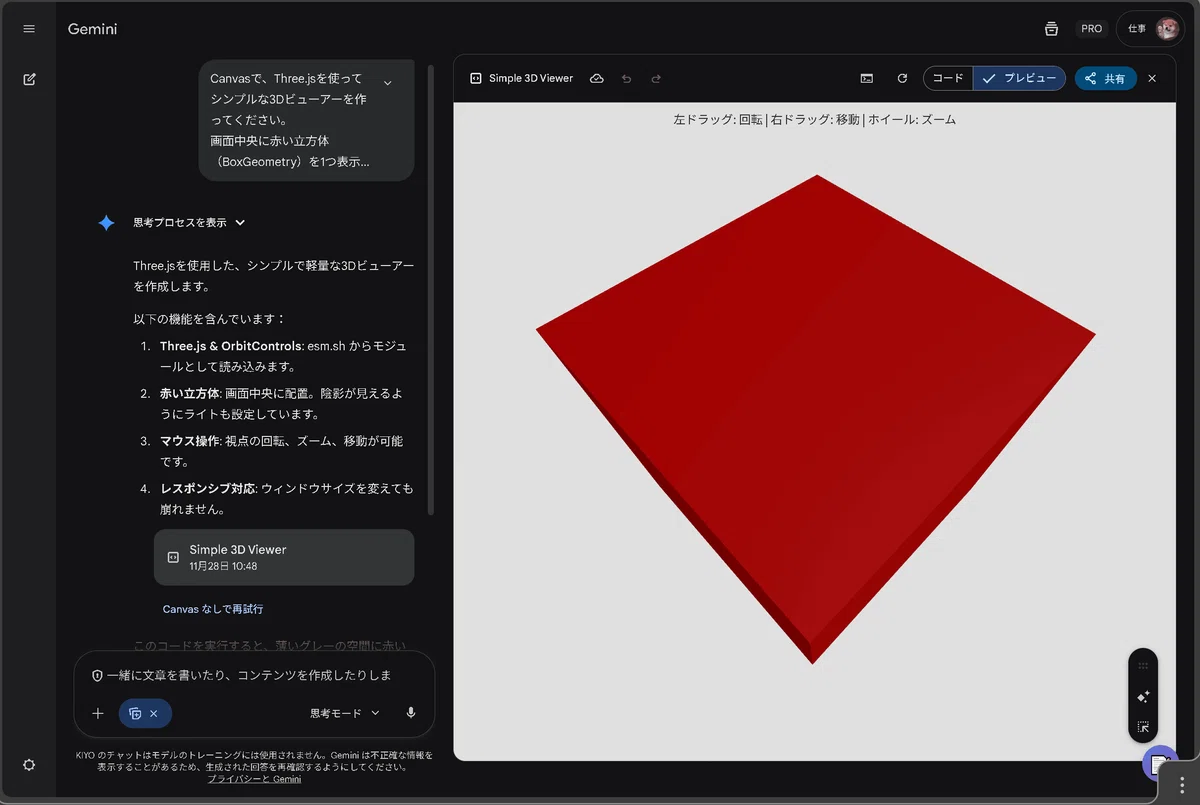The width and height of the screenshot is (1200, 805).
Task: Close the Simple 3D Viewer canvas panel
Action: tap(1152, 78)
